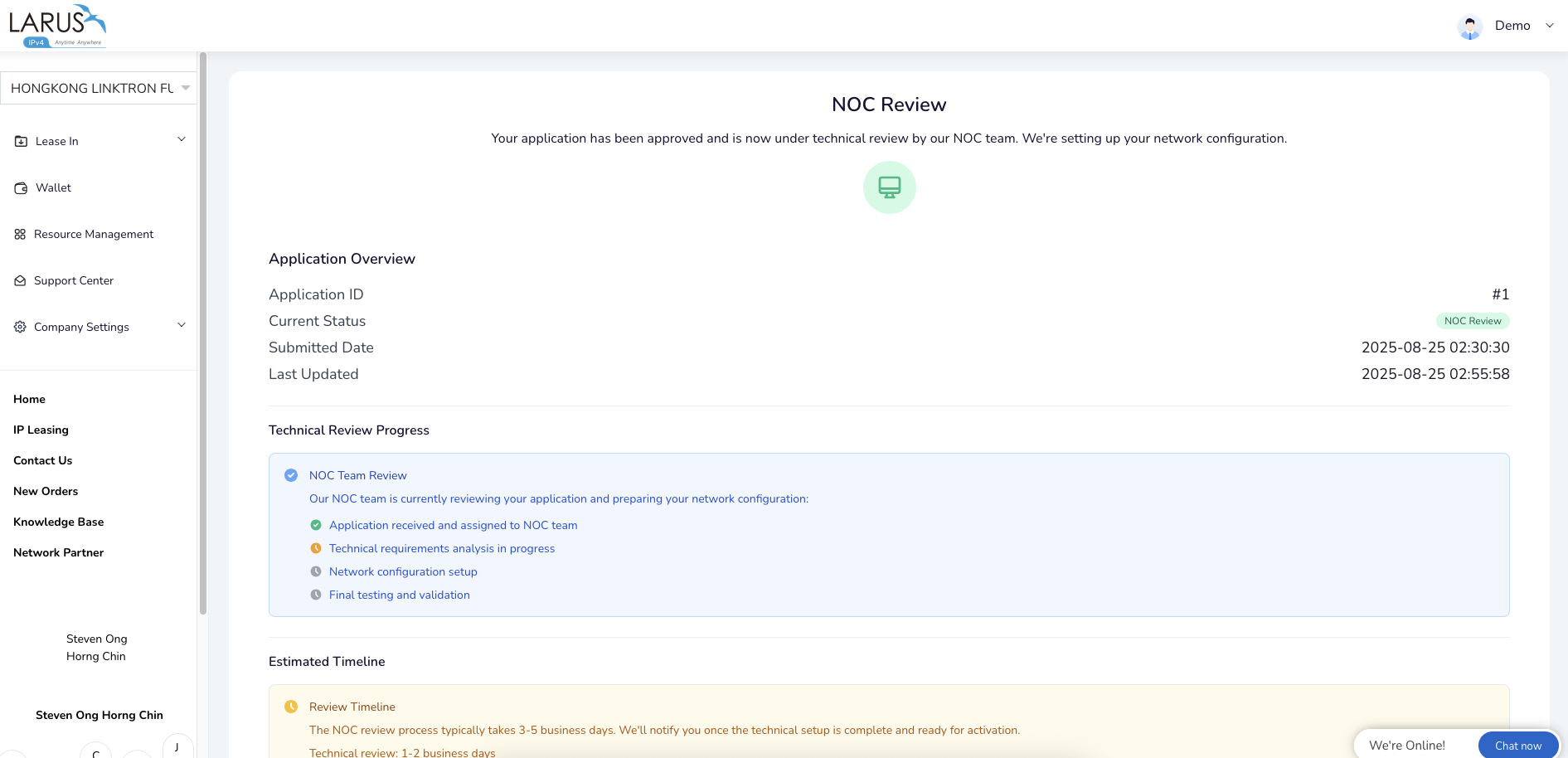Go to the Home link
The height and width of the screenshot is (758, 1568).
[x=29, y=399]
